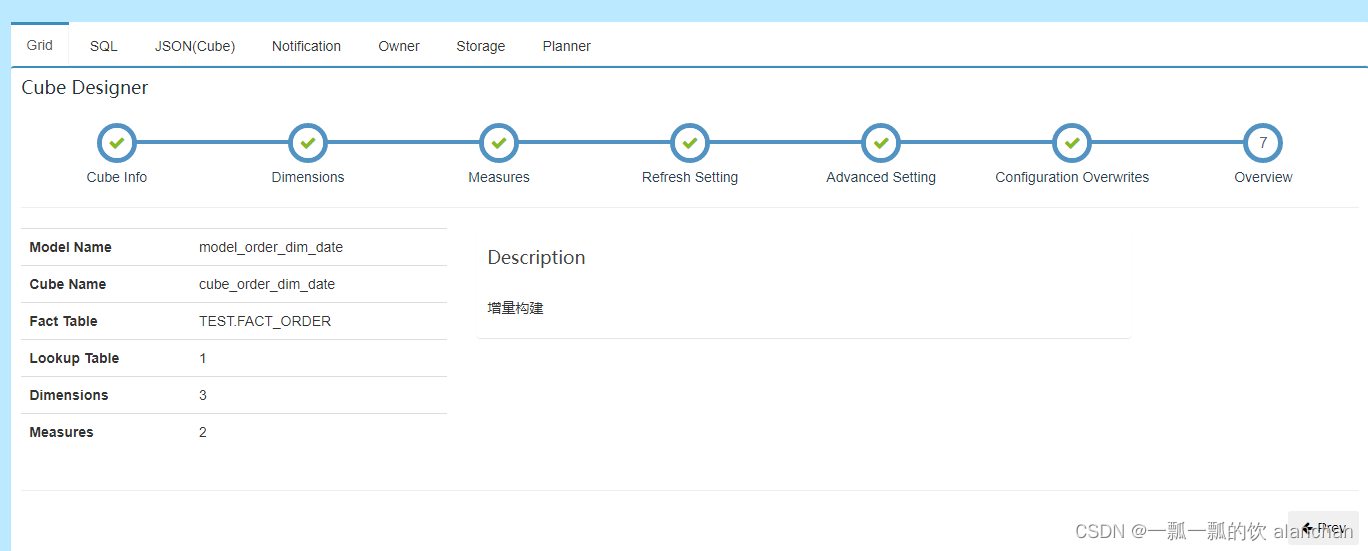Click the Advanced Setting step label
1368x551 pixels.
tap(881, 177)
